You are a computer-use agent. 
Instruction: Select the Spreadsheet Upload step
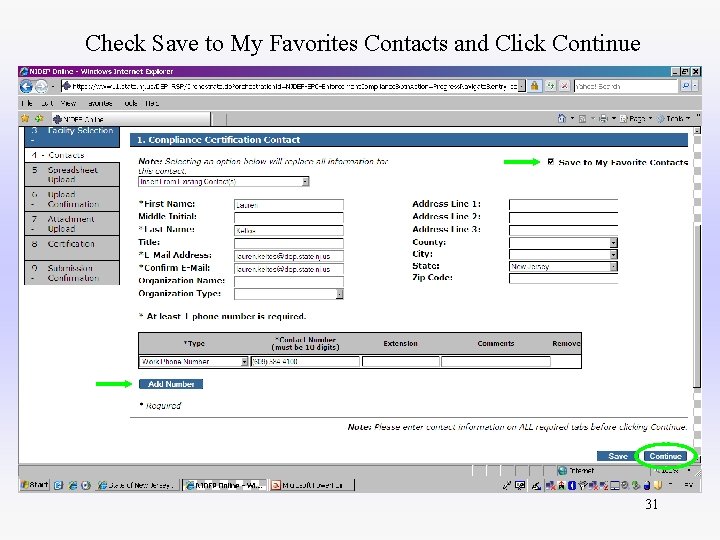click(x=72, y=174)
